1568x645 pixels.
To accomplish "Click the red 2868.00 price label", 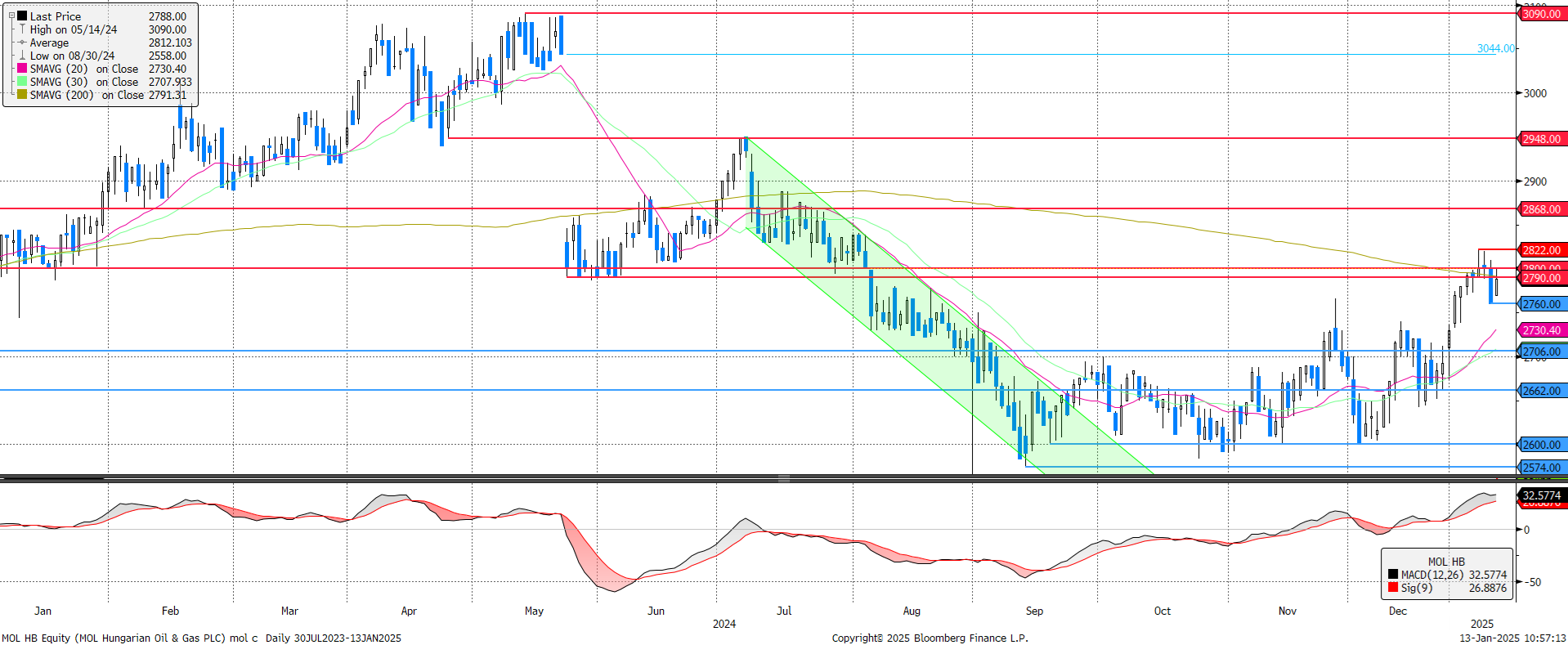I will coord(1543,209).
